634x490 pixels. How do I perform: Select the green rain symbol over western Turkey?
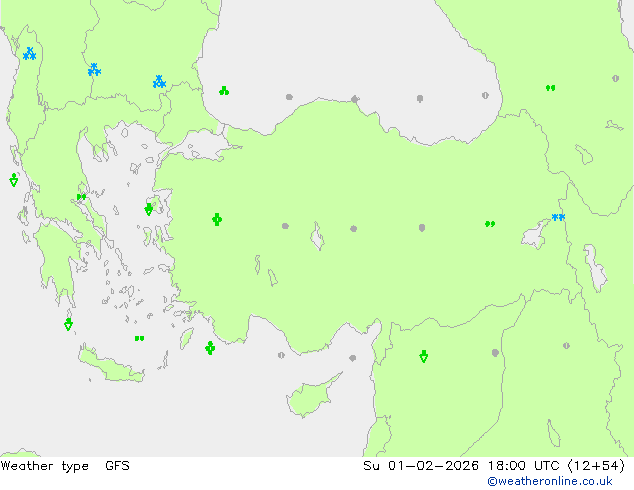(217, 220)
